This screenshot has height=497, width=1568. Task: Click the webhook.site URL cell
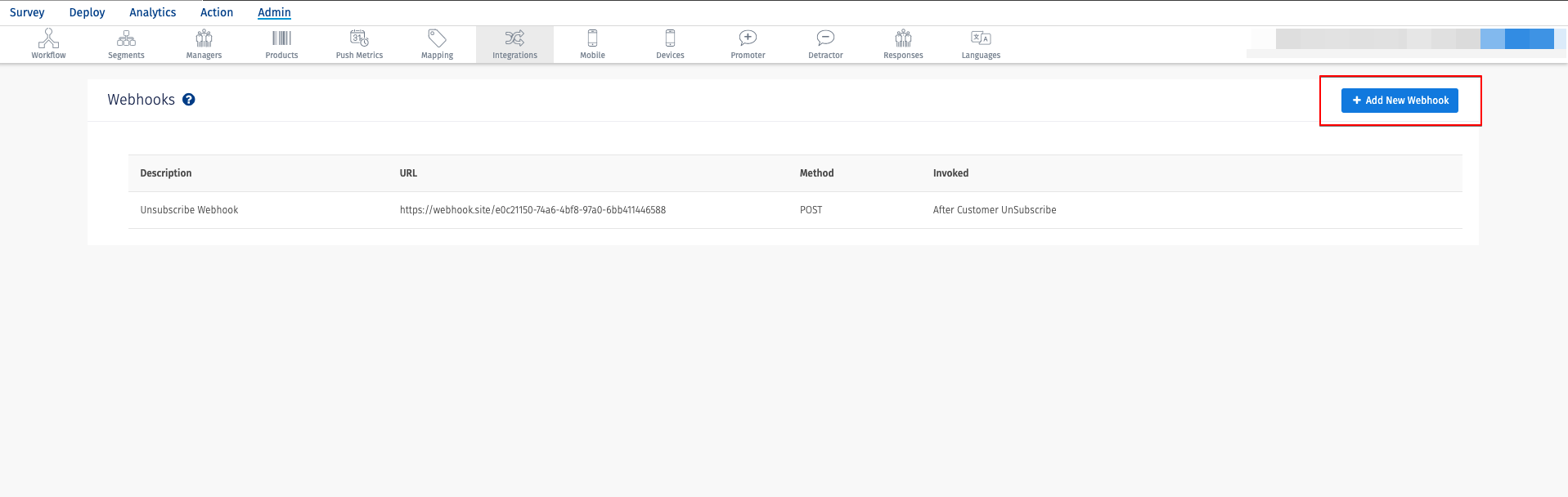coord(532,210)
